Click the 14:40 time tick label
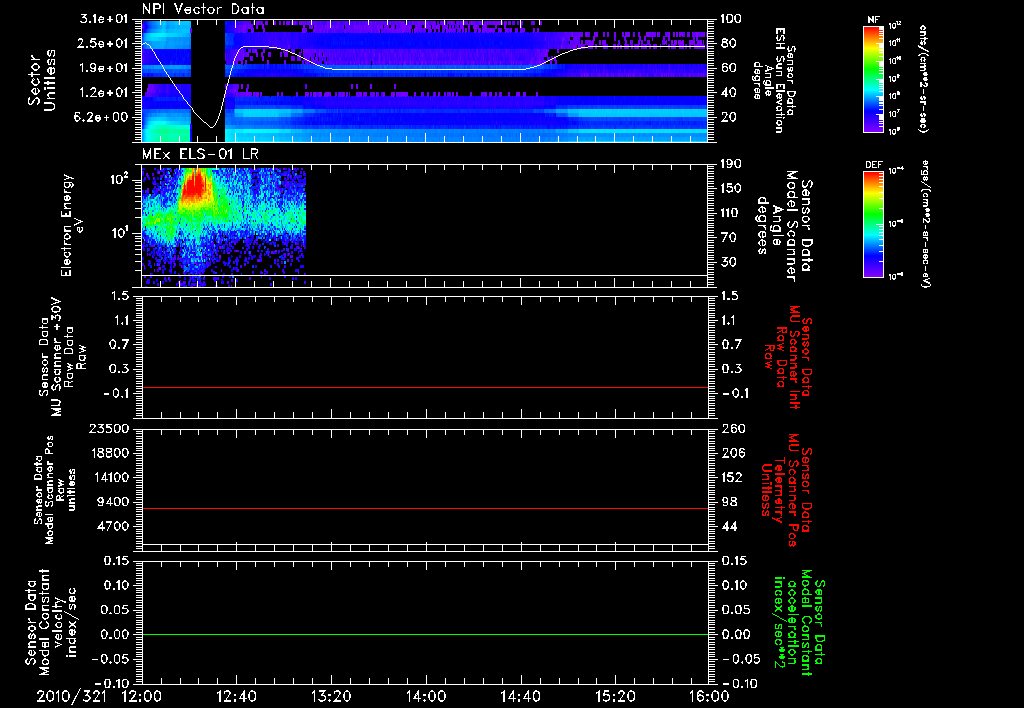 (520, 696)
